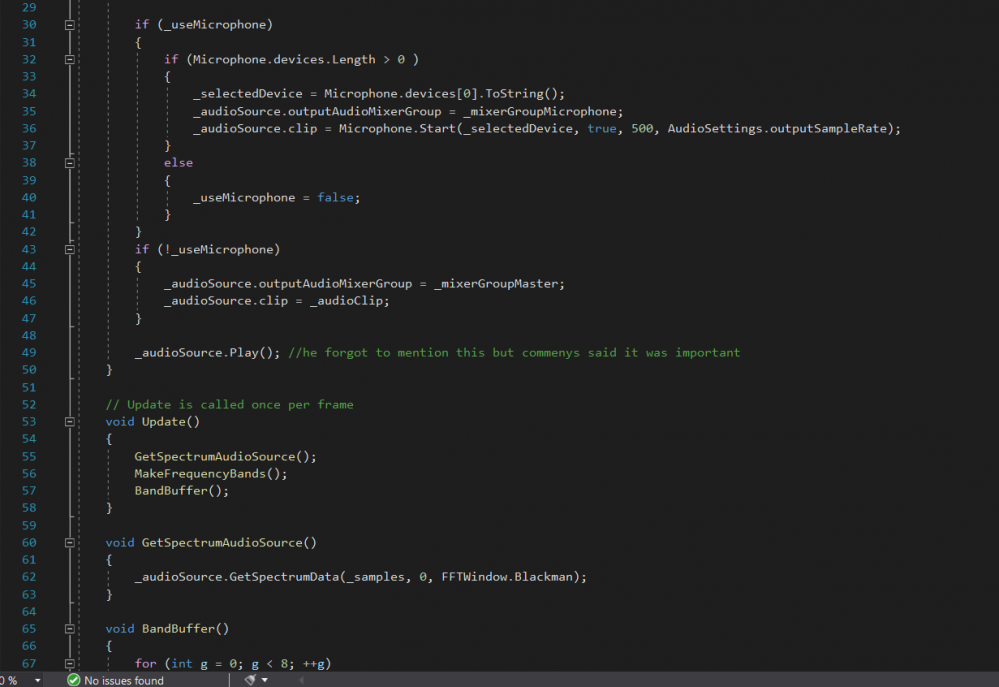Image resolution: width=999 pixels, height=687 pixels.
Task: Collapse the 'if (!_useMicrophone)' block
Action: [x=69, y=249]
